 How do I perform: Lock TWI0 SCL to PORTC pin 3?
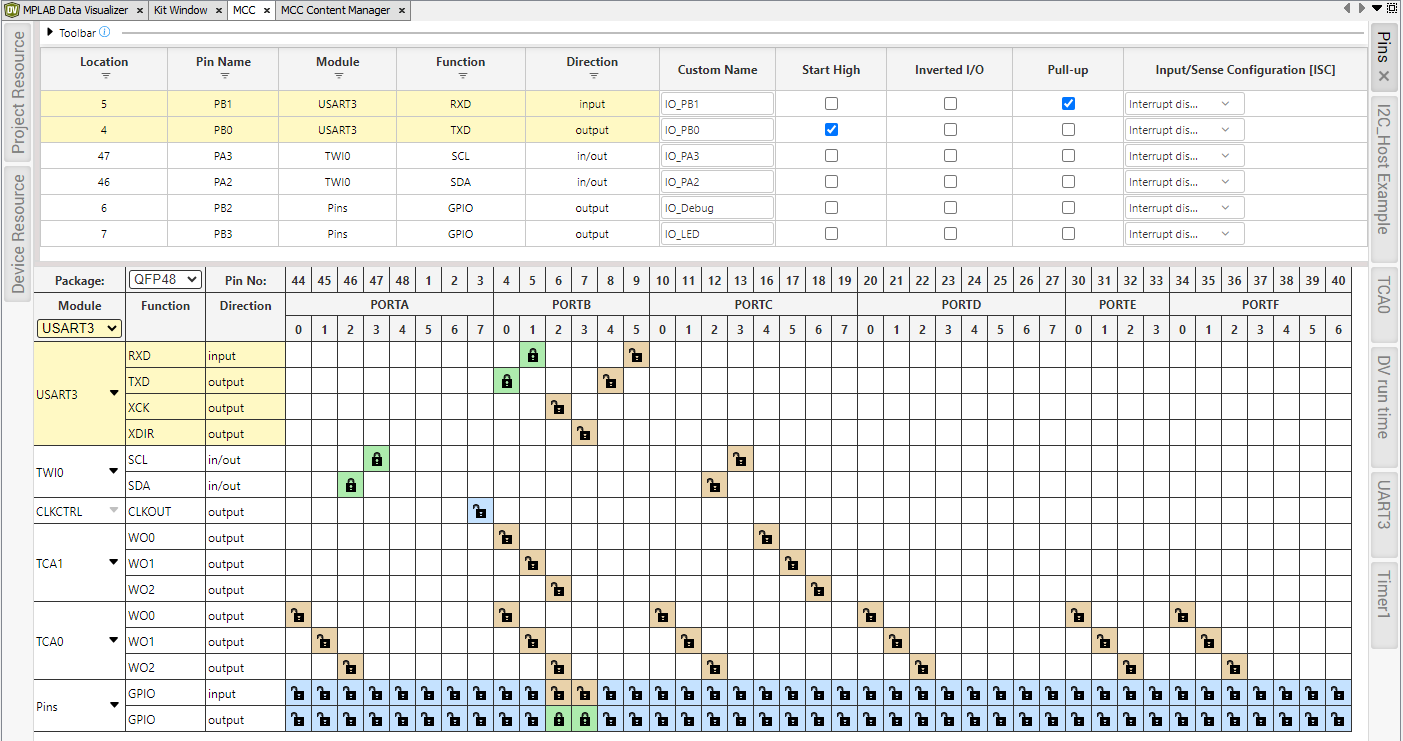[740, 459]
